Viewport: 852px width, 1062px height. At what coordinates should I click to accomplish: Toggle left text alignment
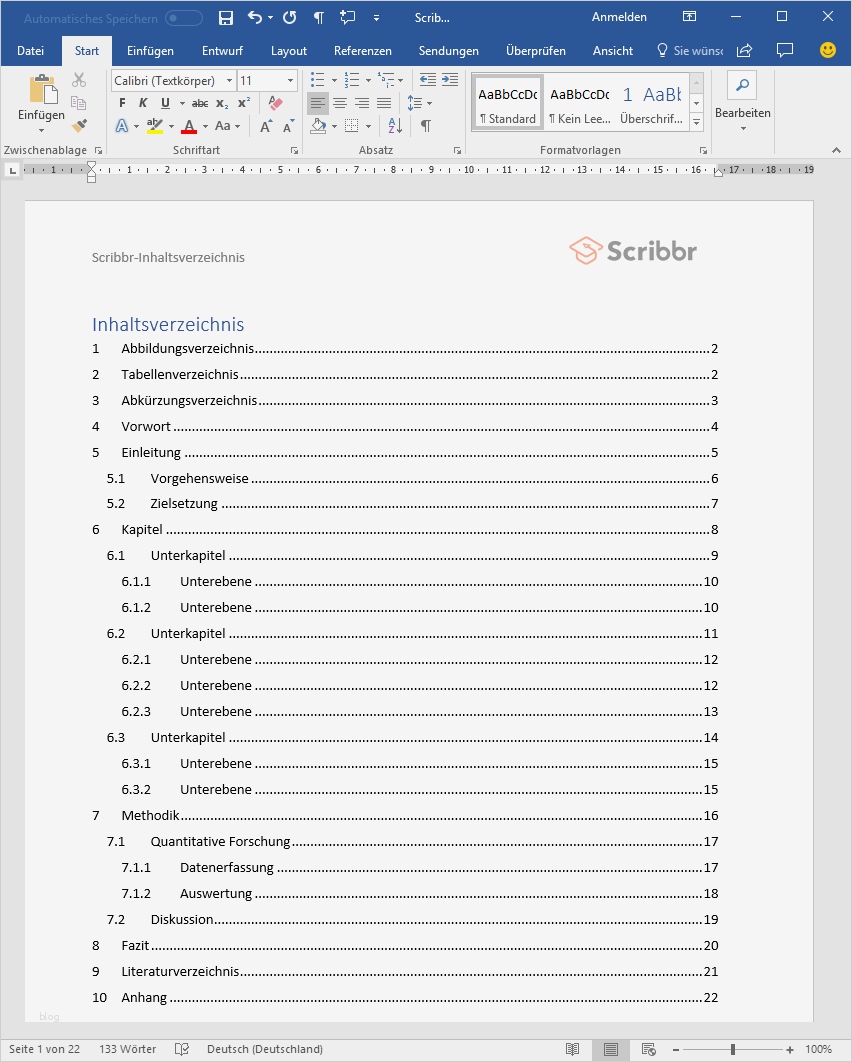[318, 104]
